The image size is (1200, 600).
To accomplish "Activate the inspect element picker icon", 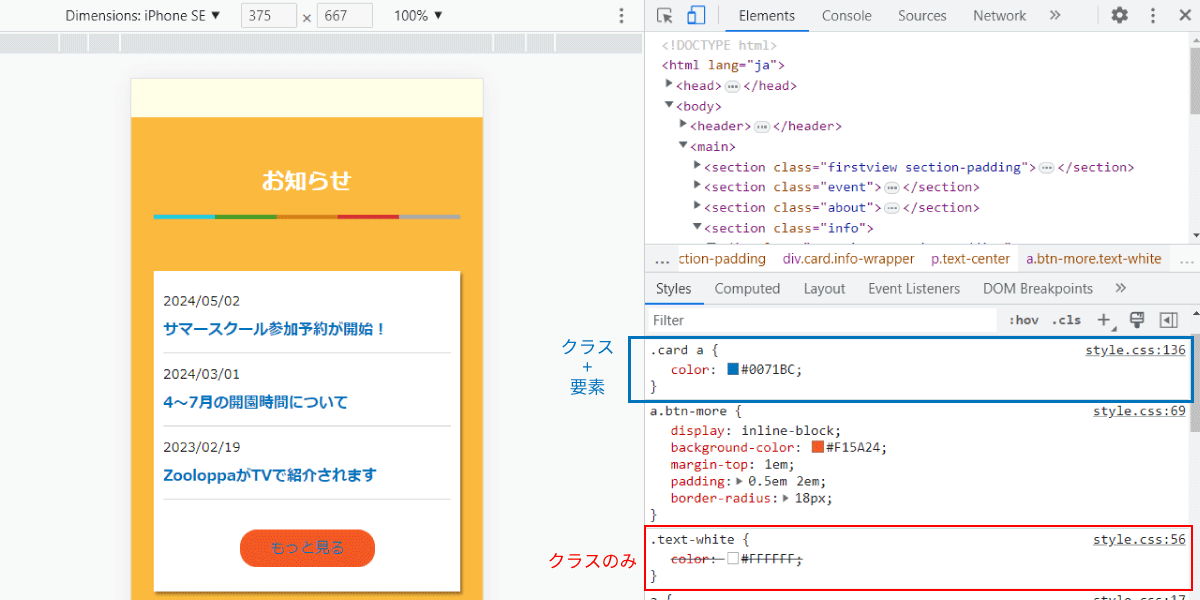I will pos(665,15).
